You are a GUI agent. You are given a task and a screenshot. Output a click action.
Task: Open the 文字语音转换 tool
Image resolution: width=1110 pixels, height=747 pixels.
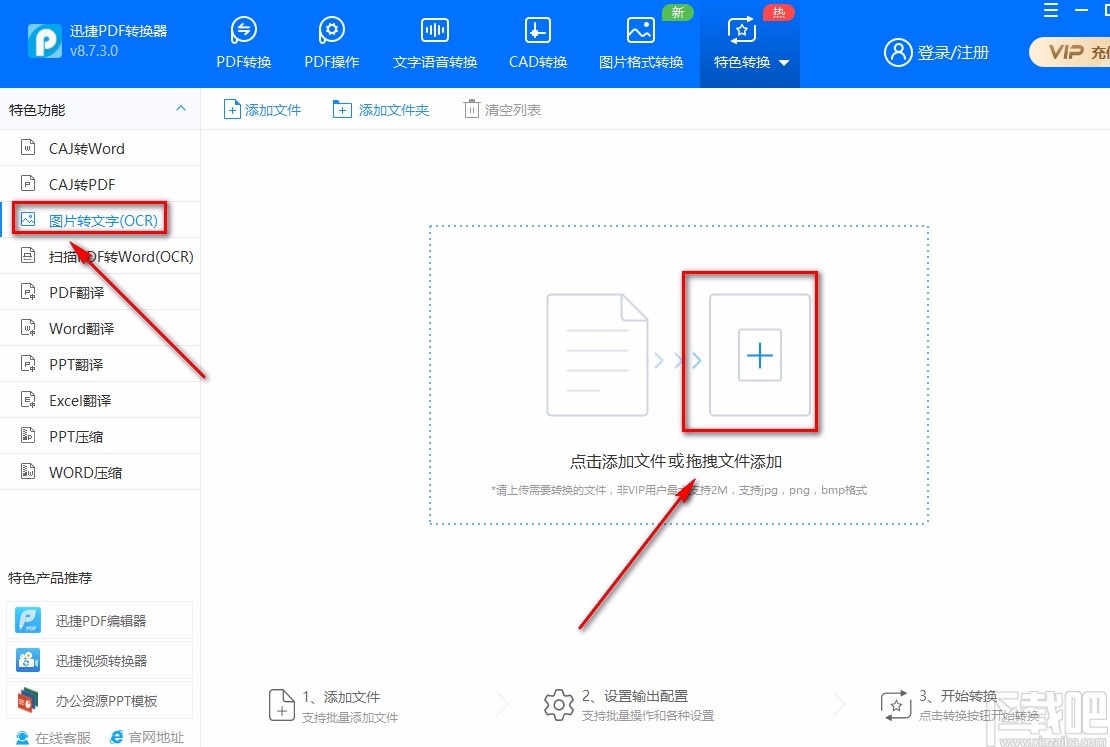point(434,30)
